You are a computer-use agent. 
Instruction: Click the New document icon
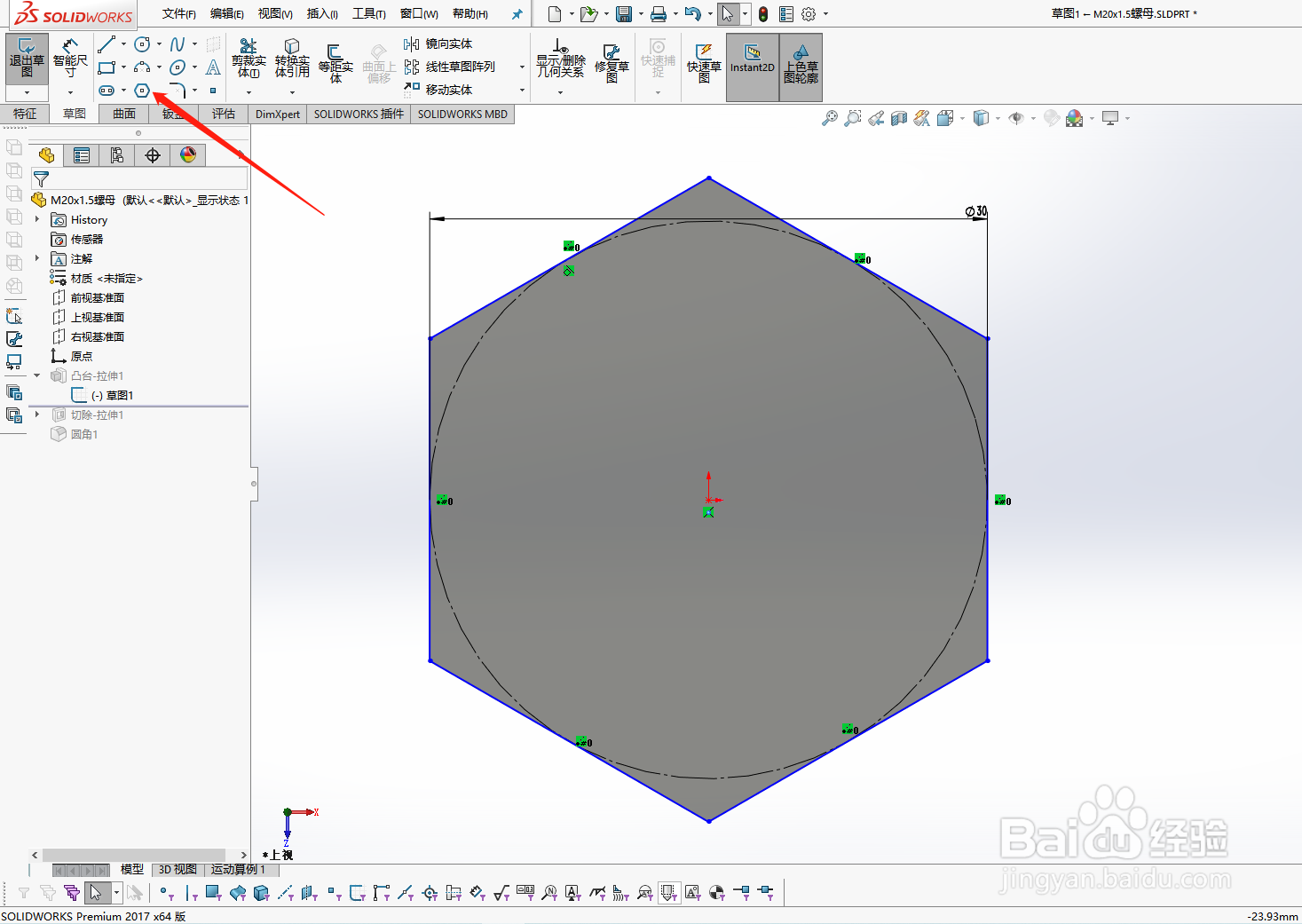click(555, 14)
